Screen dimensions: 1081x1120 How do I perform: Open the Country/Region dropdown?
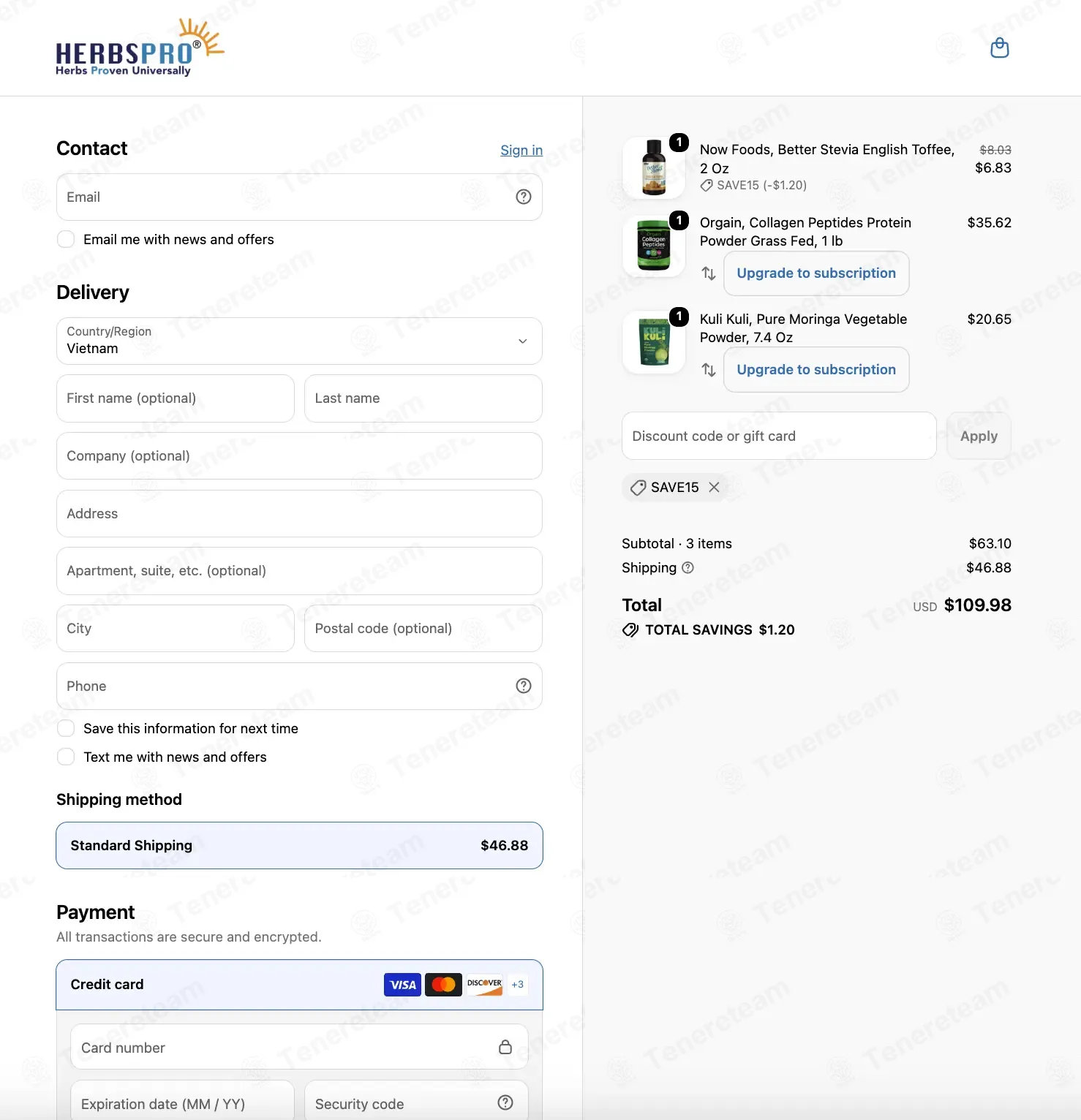(299, 341)
